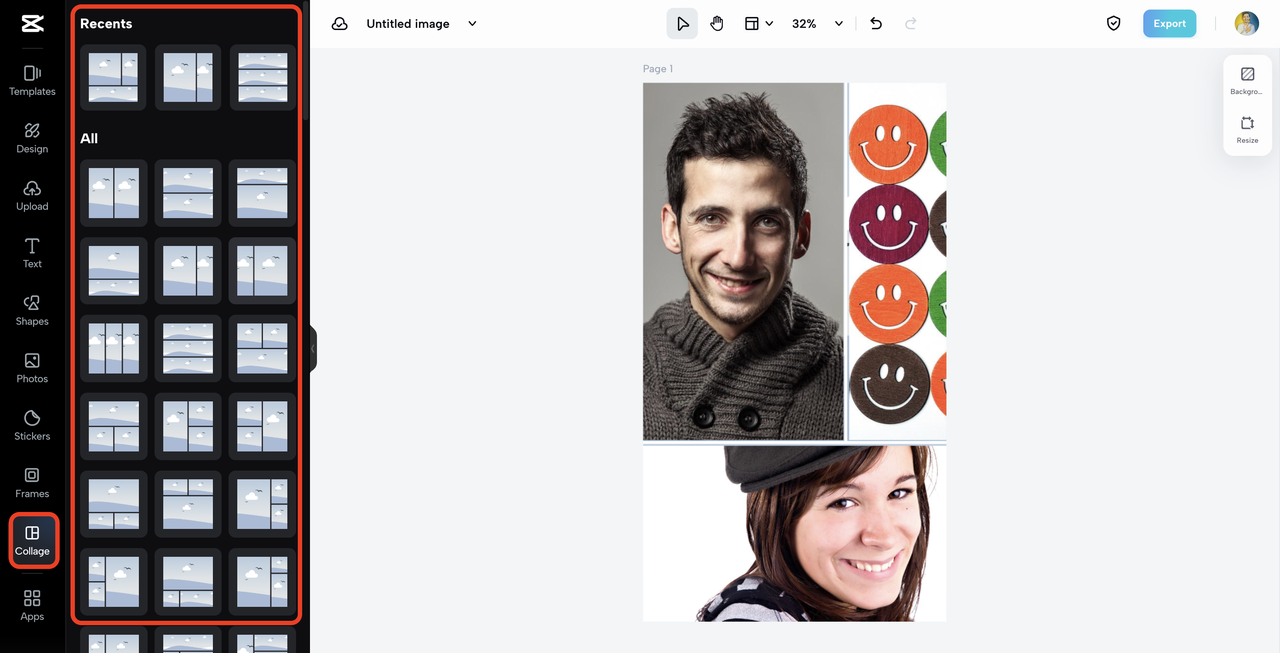
Task: Choose All layout with narrow left column
Action: (x=263, y=271)
